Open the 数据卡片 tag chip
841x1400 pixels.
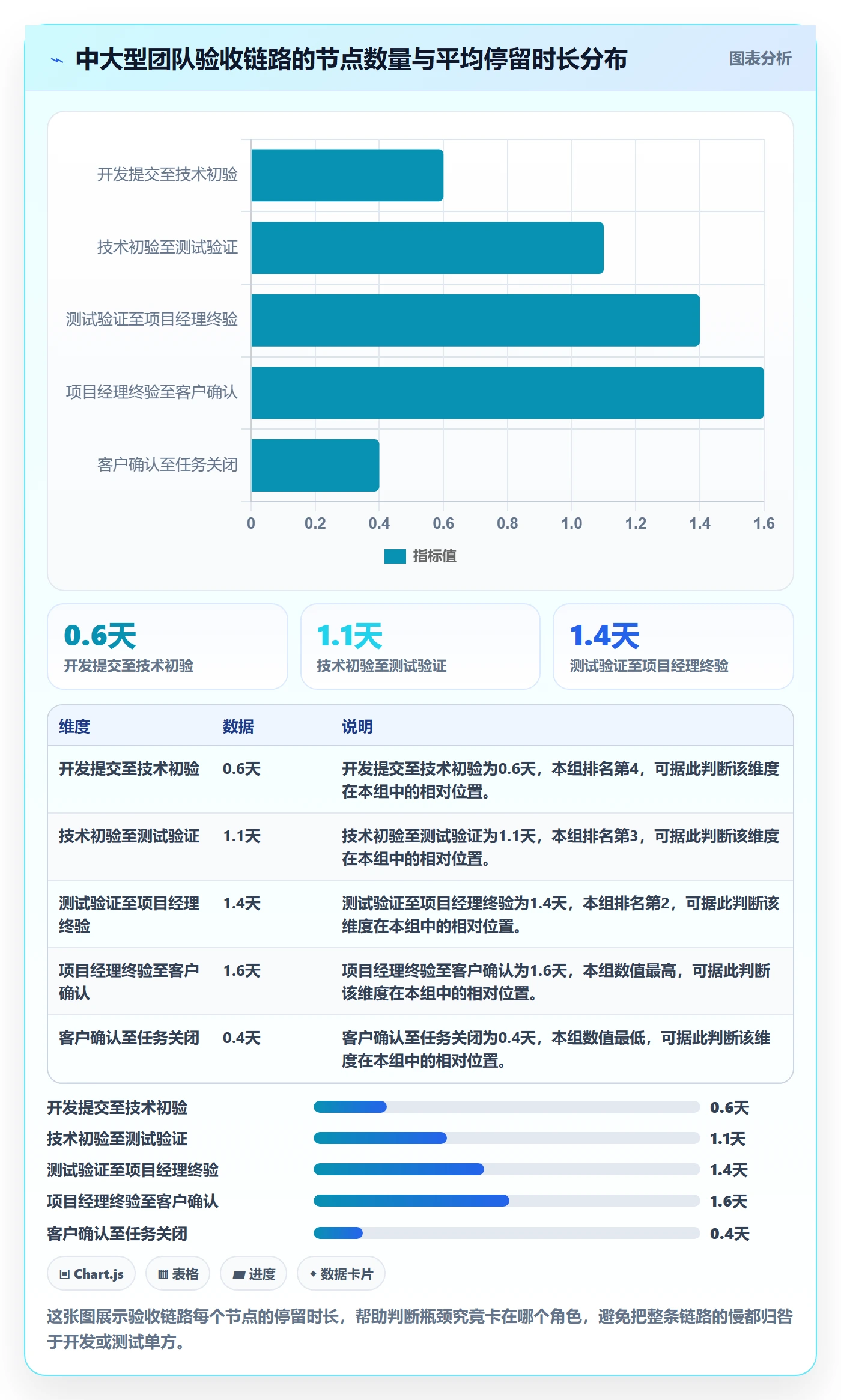[341, 1274]
